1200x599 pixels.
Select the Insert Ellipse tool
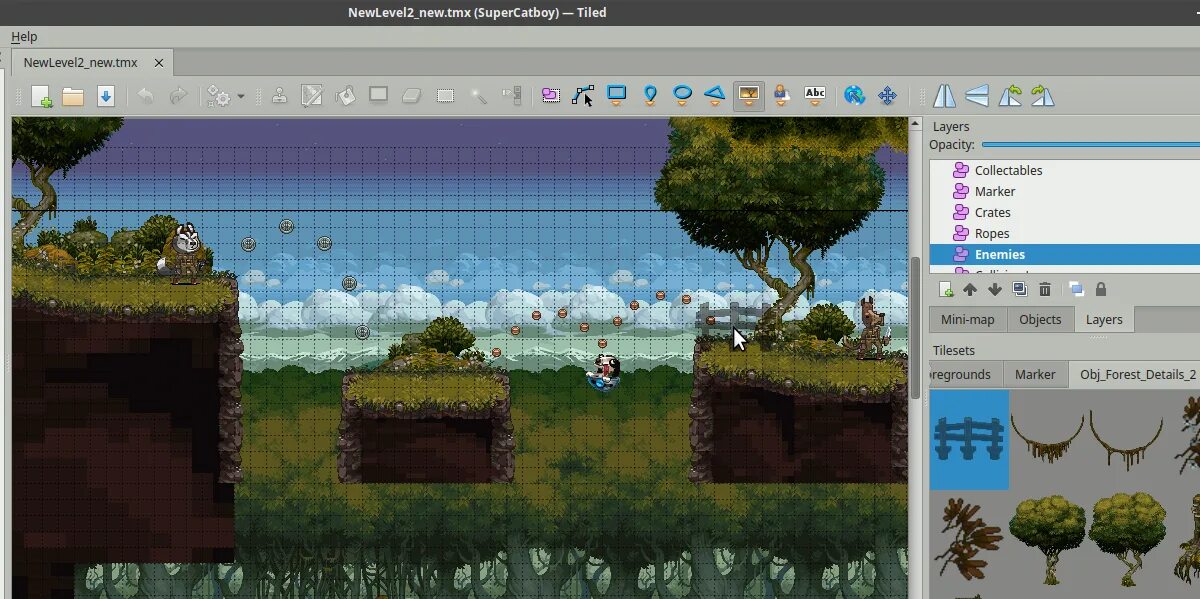(682, 96)
